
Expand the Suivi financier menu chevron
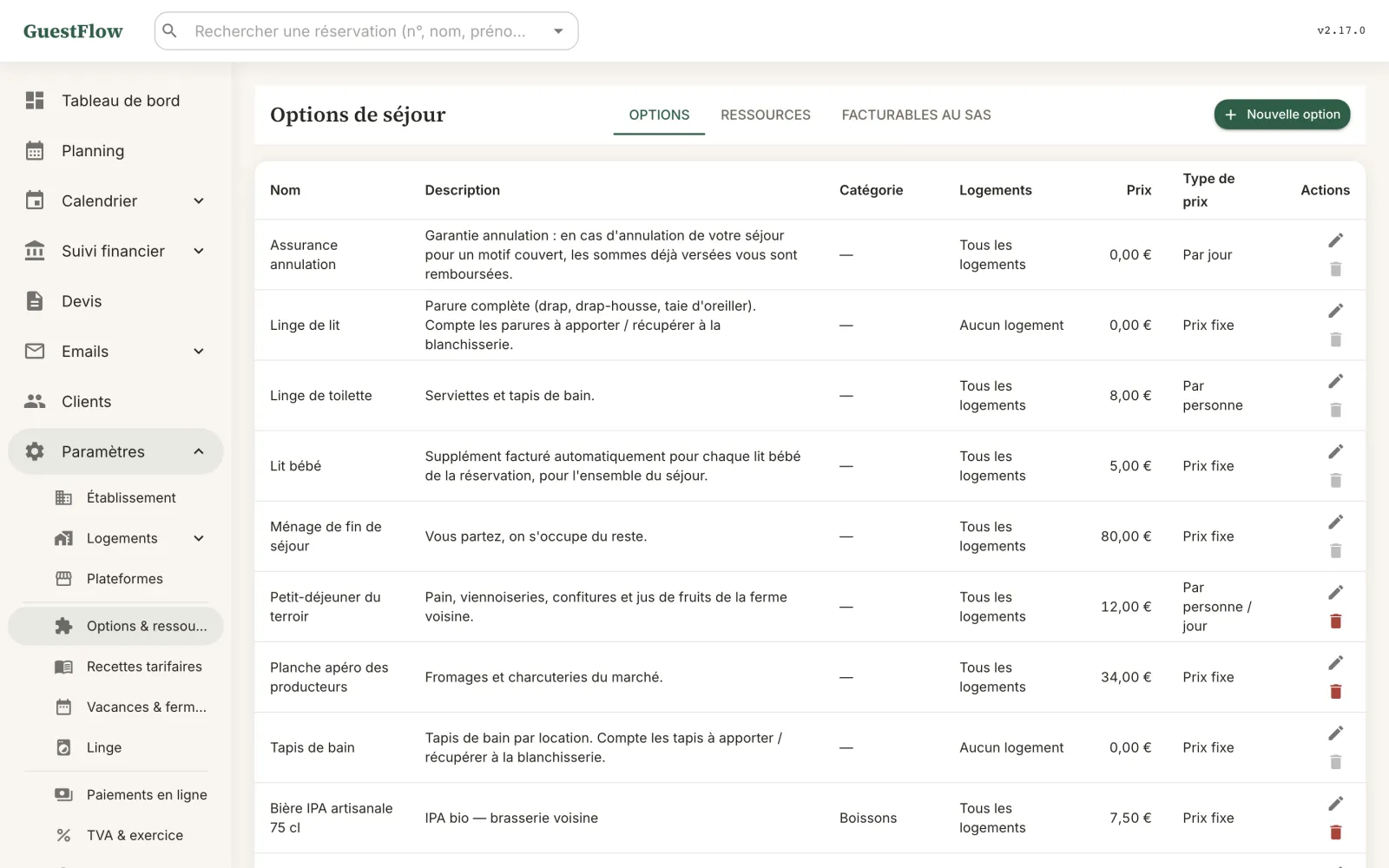(x=199, y=252)
